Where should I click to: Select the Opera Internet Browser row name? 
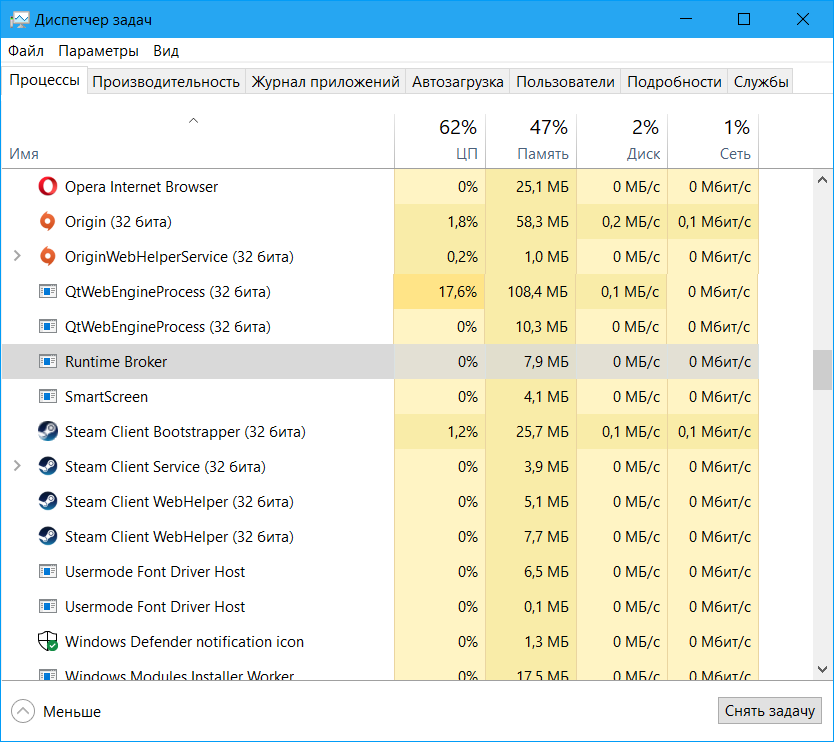click(x=141, y=187)
